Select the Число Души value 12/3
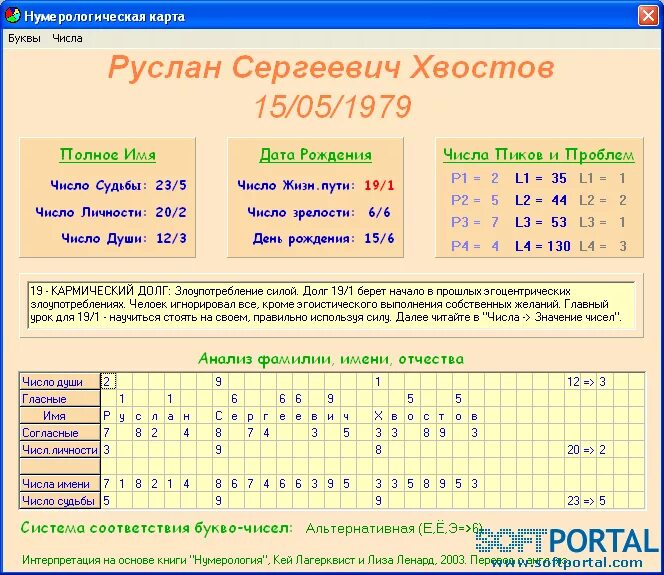 [x=171, y=238]
